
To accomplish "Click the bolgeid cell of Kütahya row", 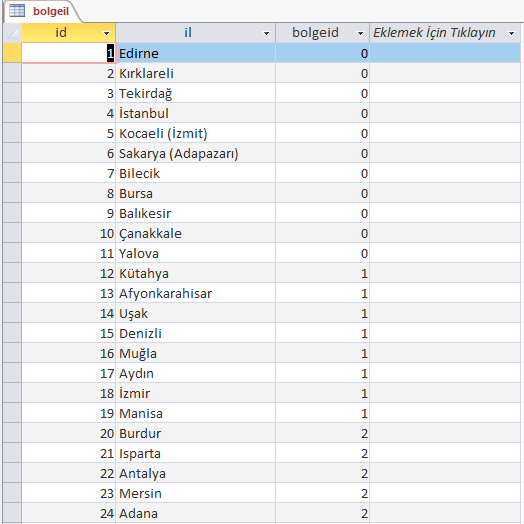I will tap(322, 273).
